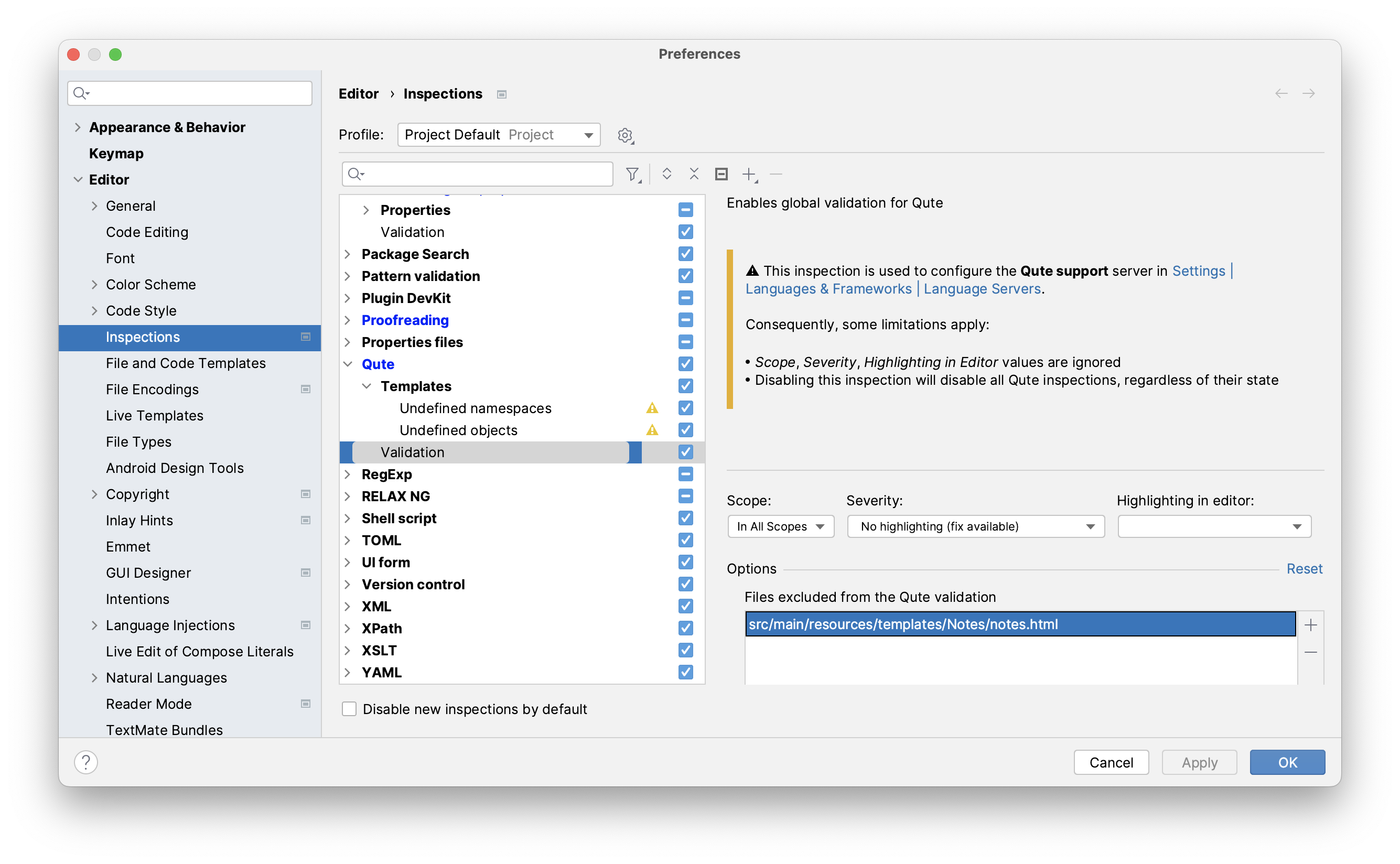Toggle the Undefined namespaces checkbox
Screen dimensions: 1400x864
(686, 408)
